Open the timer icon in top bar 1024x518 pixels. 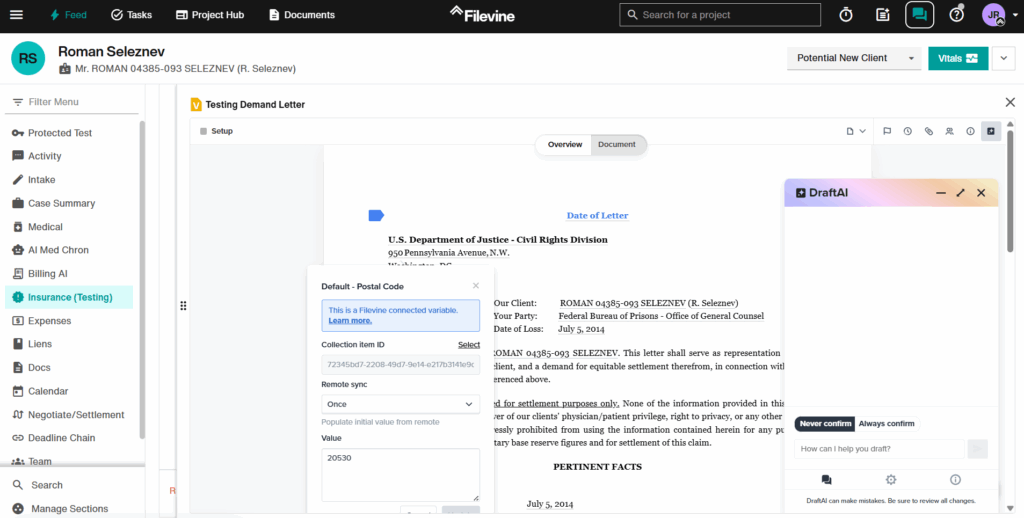pos(846,15)
